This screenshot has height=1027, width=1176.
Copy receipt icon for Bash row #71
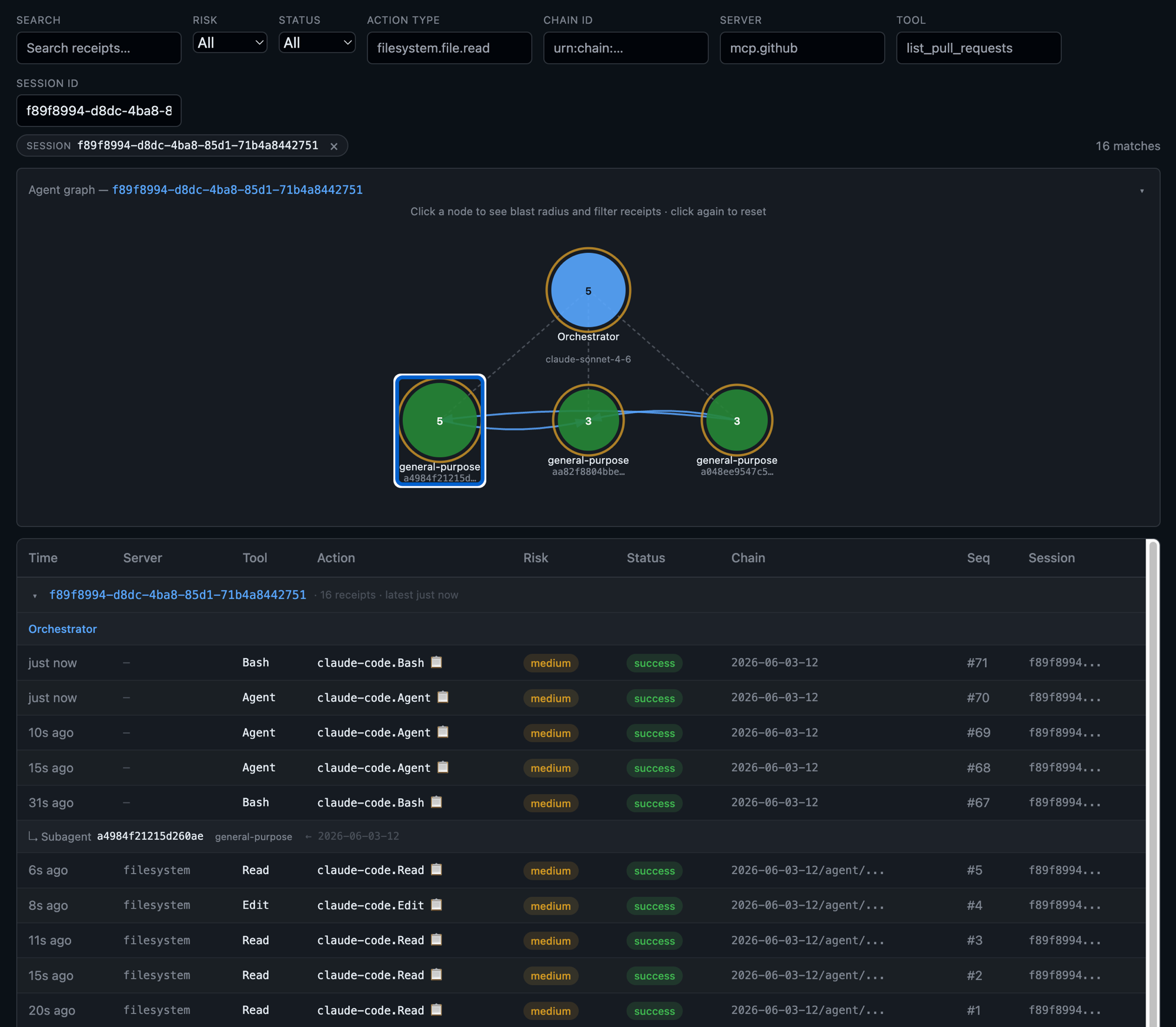[436, 662]
